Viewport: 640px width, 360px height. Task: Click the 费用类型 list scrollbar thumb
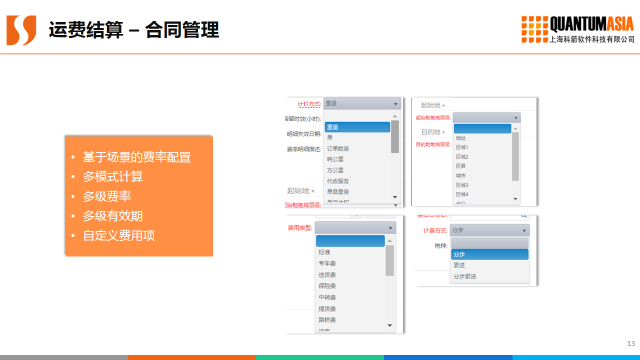click(390, 260)
